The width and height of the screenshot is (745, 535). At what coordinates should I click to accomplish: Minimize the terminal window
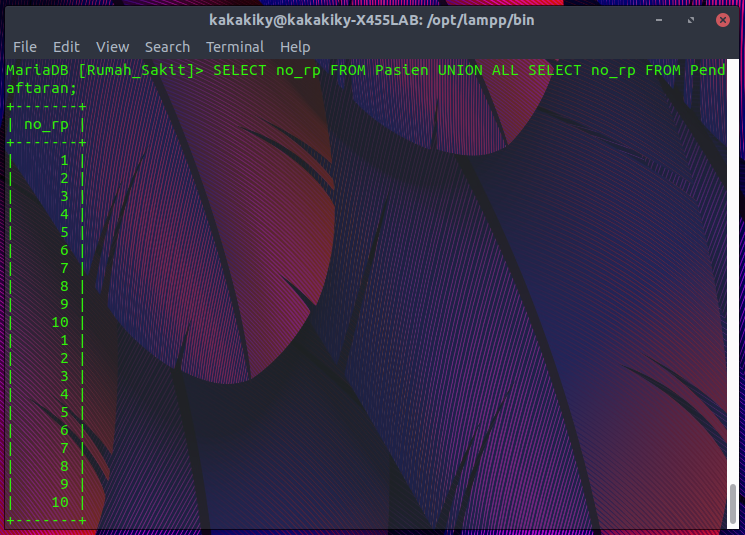point(659,20)
